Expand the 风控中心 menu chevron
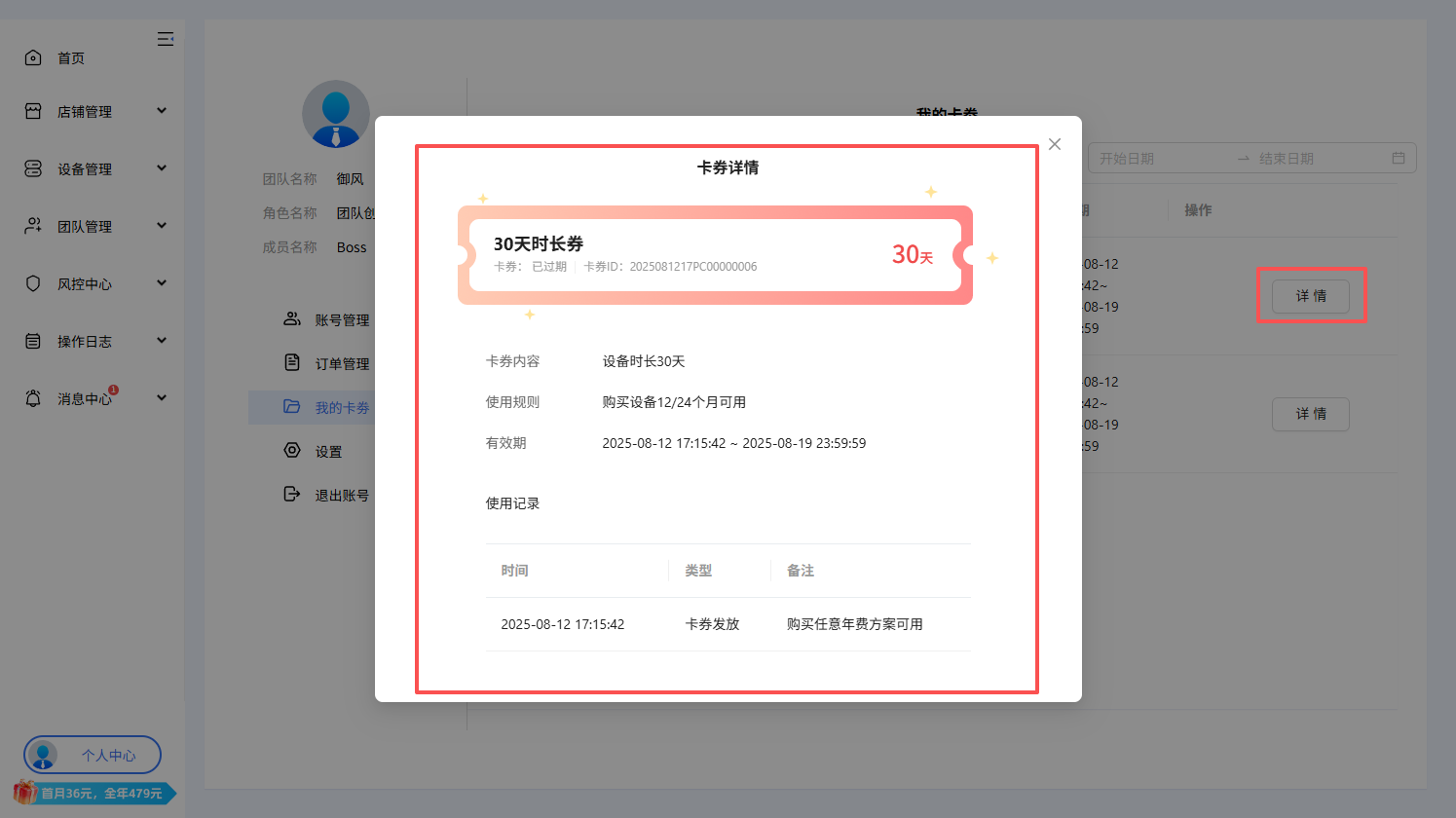The width and height of the screenshot is (1456, 818). tap(162, 283)
